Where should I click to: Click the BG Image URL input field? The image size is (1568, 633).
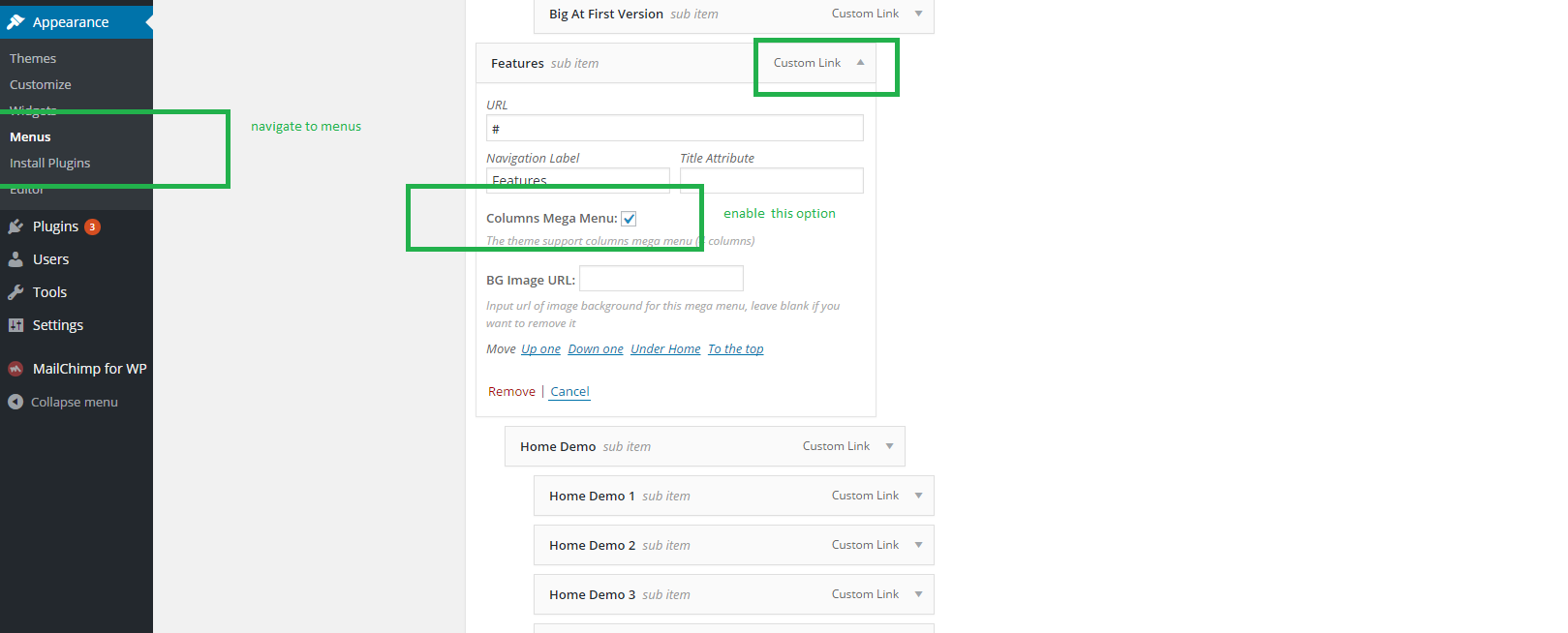coord(661,279)
